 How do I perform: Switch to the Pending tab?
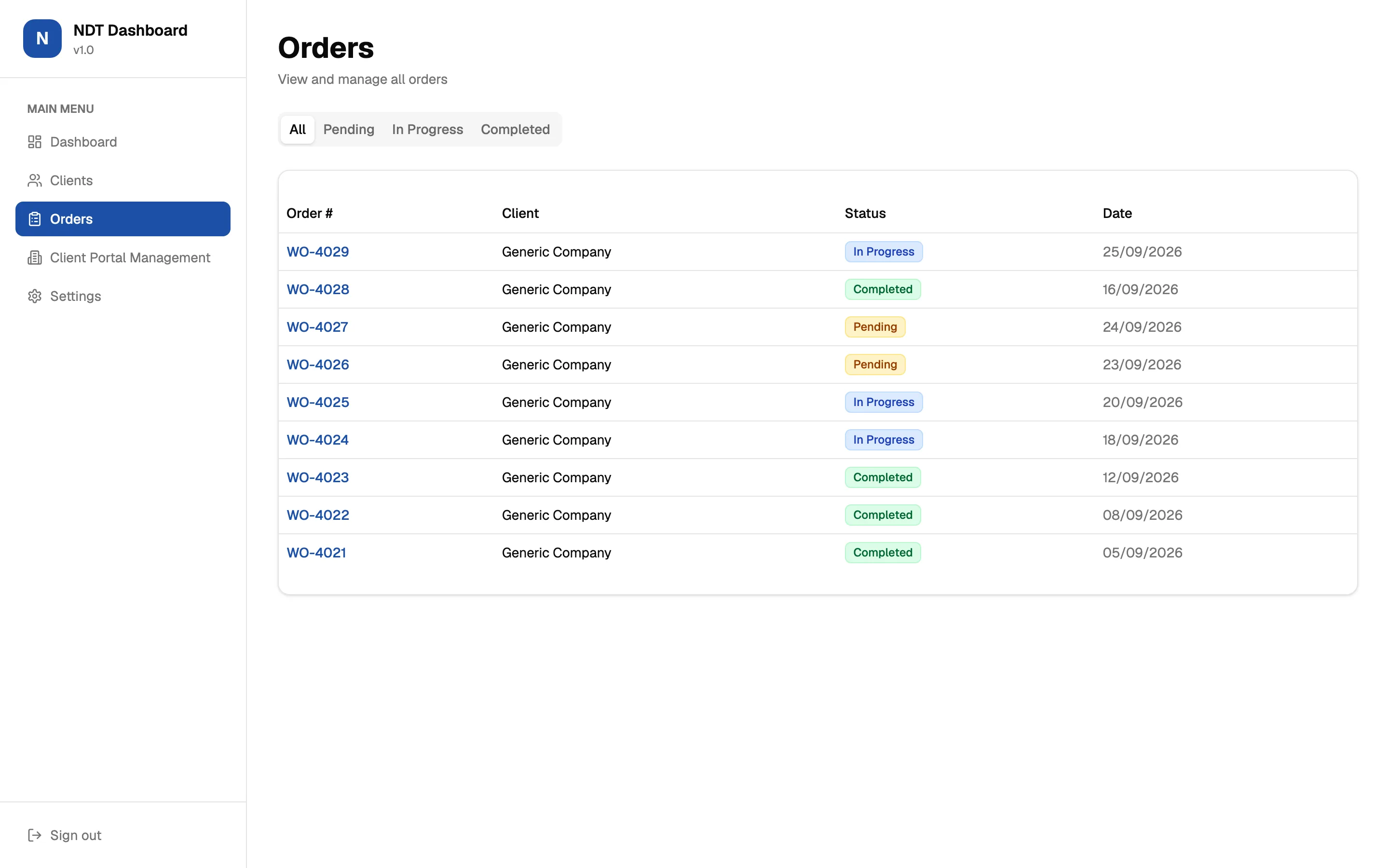348,129
